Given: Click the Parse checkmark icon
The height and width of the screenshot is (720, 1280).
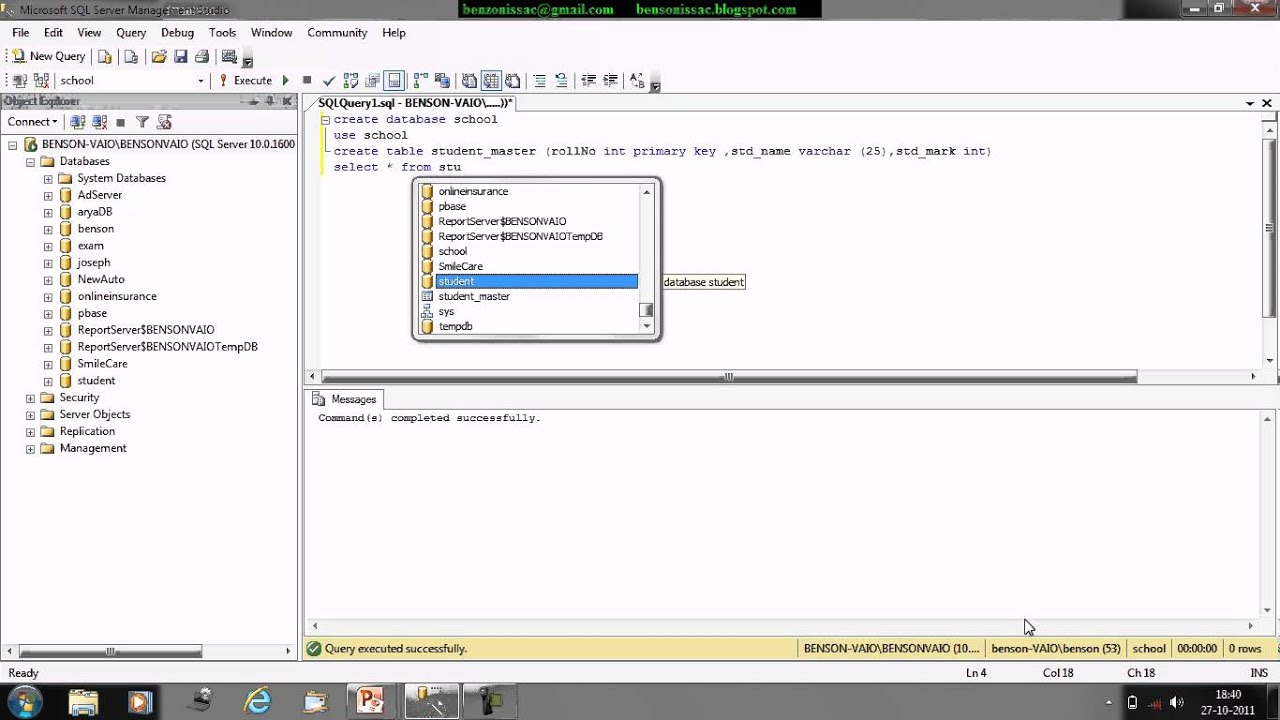Looking at the screenshot, I should [x=329, y=80].
